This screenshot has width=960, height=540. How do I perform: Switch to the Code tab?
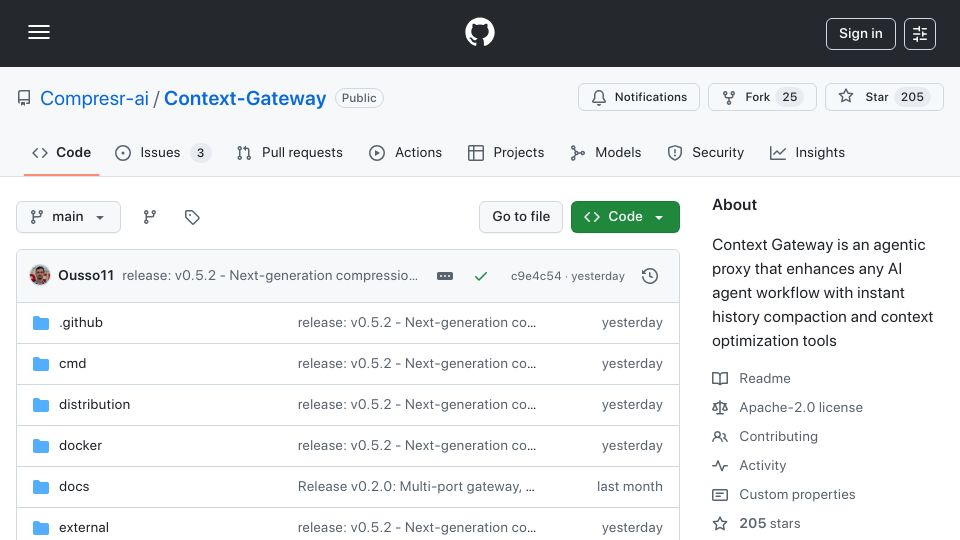[61, 152]
